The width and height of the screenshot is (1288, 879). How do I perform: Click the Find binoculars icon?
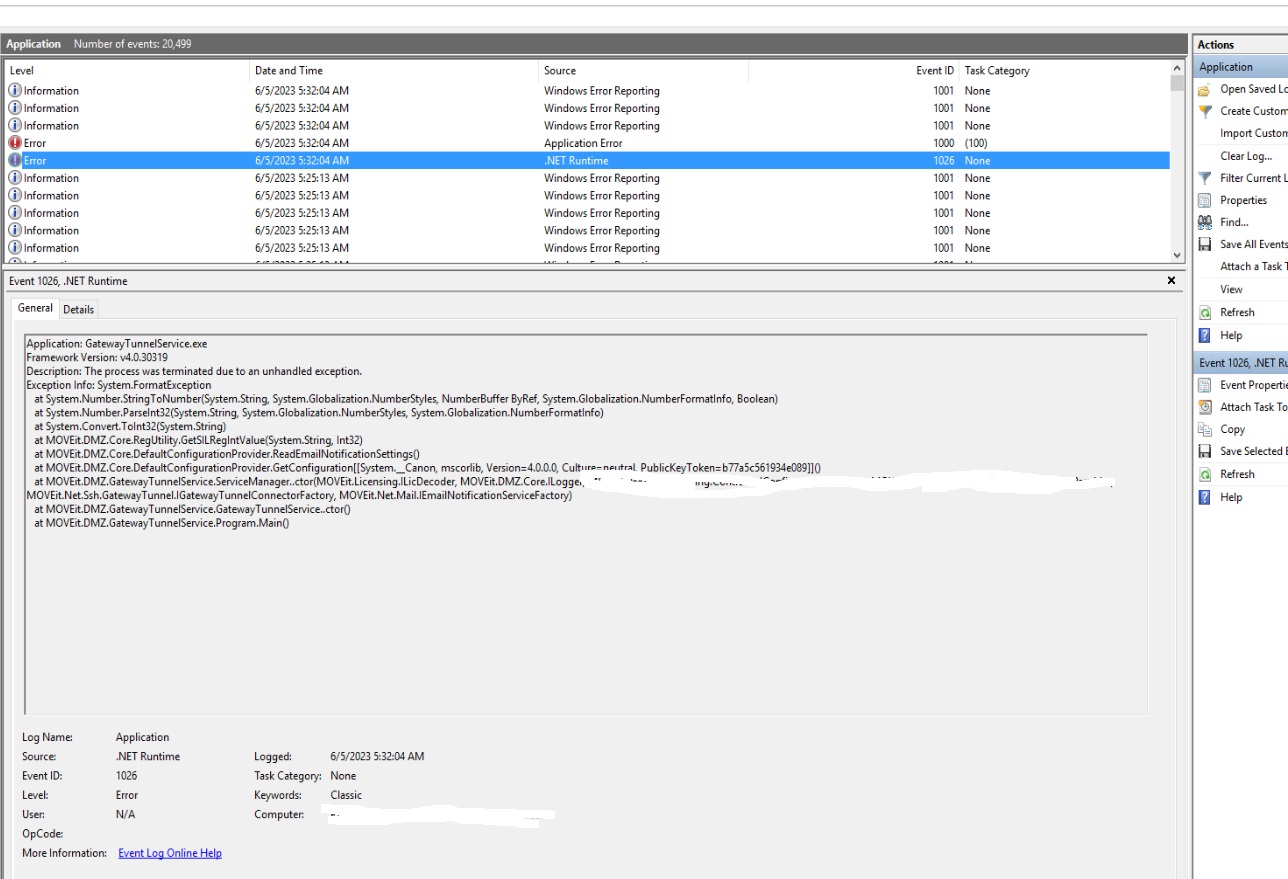(1205, 222)
